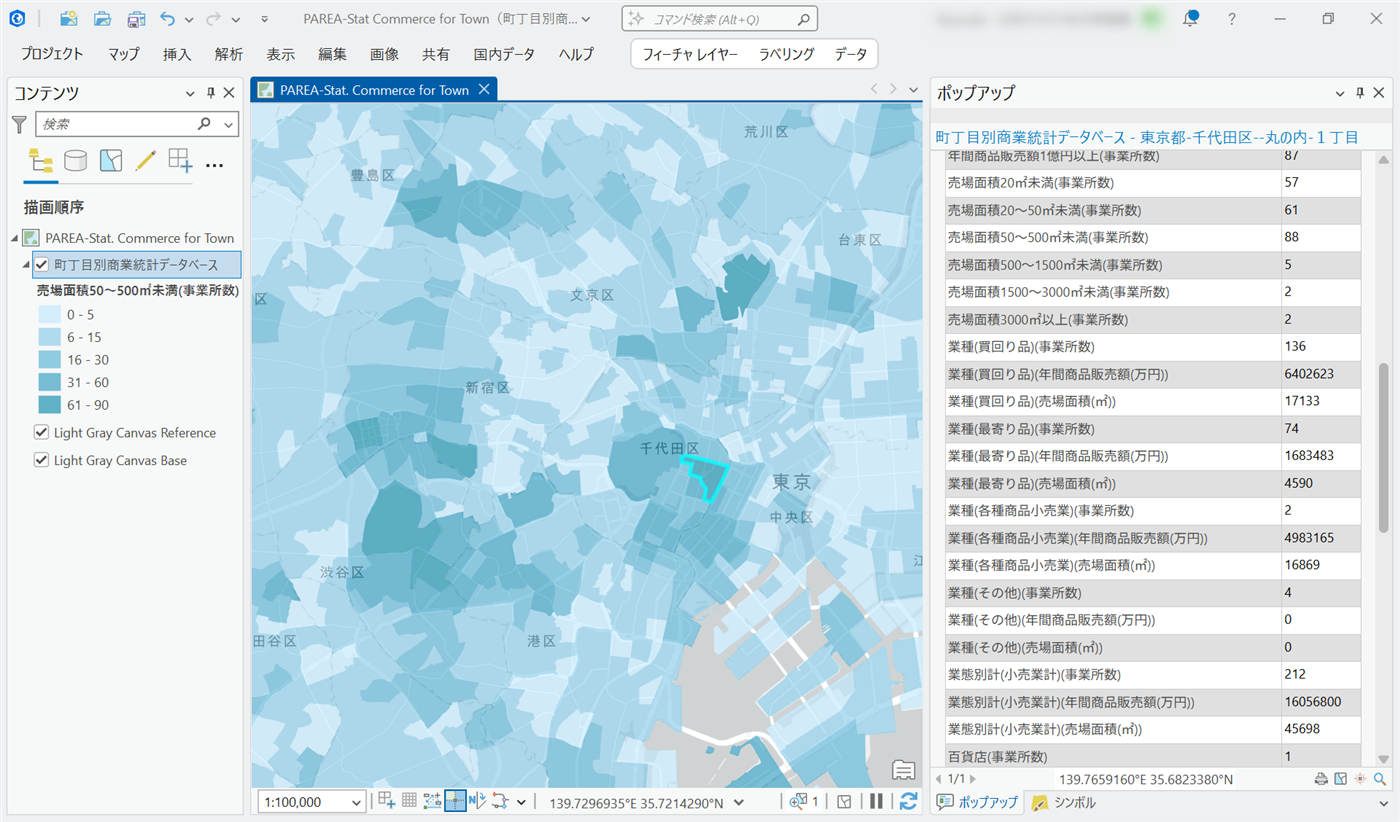Open the notifications bell

[1190, 19]
